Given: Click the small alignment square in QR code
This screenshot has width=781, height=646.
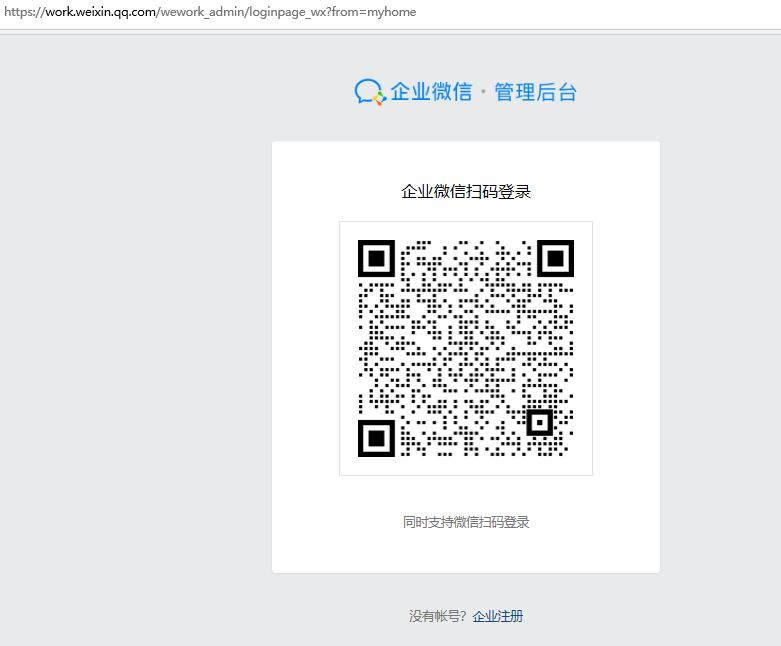Looking at the screenshot, I should pyautogui.click(x=540, y=423).
